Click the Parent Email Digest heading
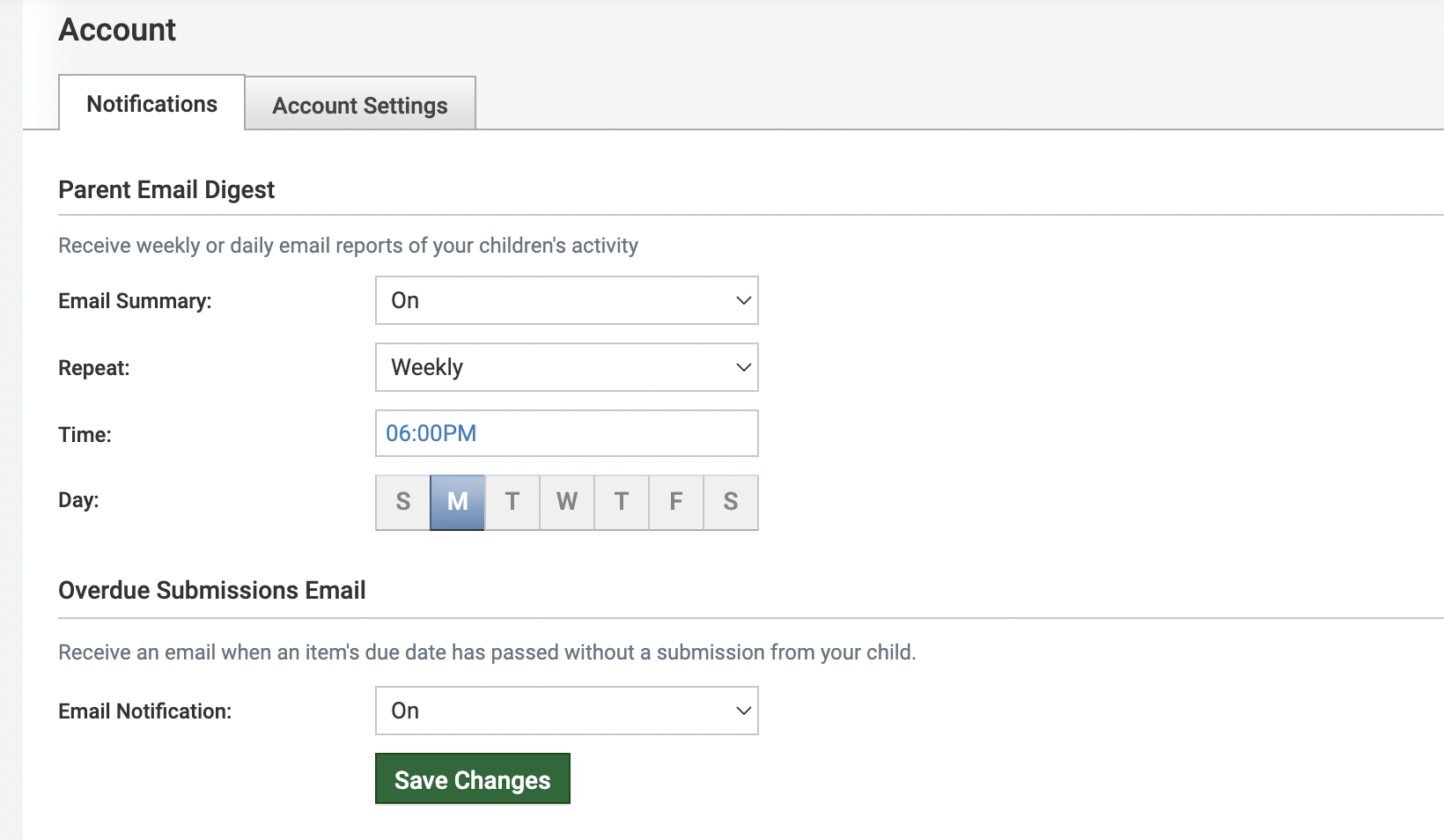Viewport: 1444px width, 840px height. (166, 189)
